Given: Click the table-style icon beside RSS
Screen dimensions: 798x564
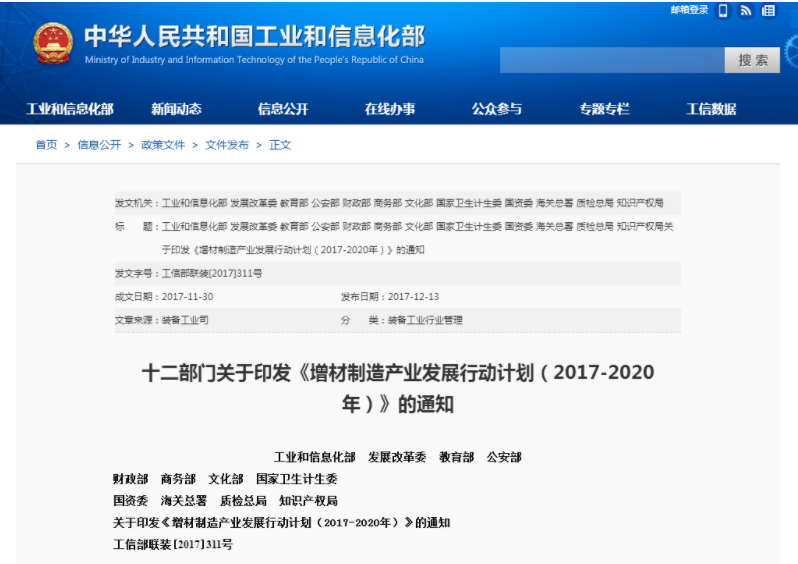Looking at the screenshot, I should 768,11.
